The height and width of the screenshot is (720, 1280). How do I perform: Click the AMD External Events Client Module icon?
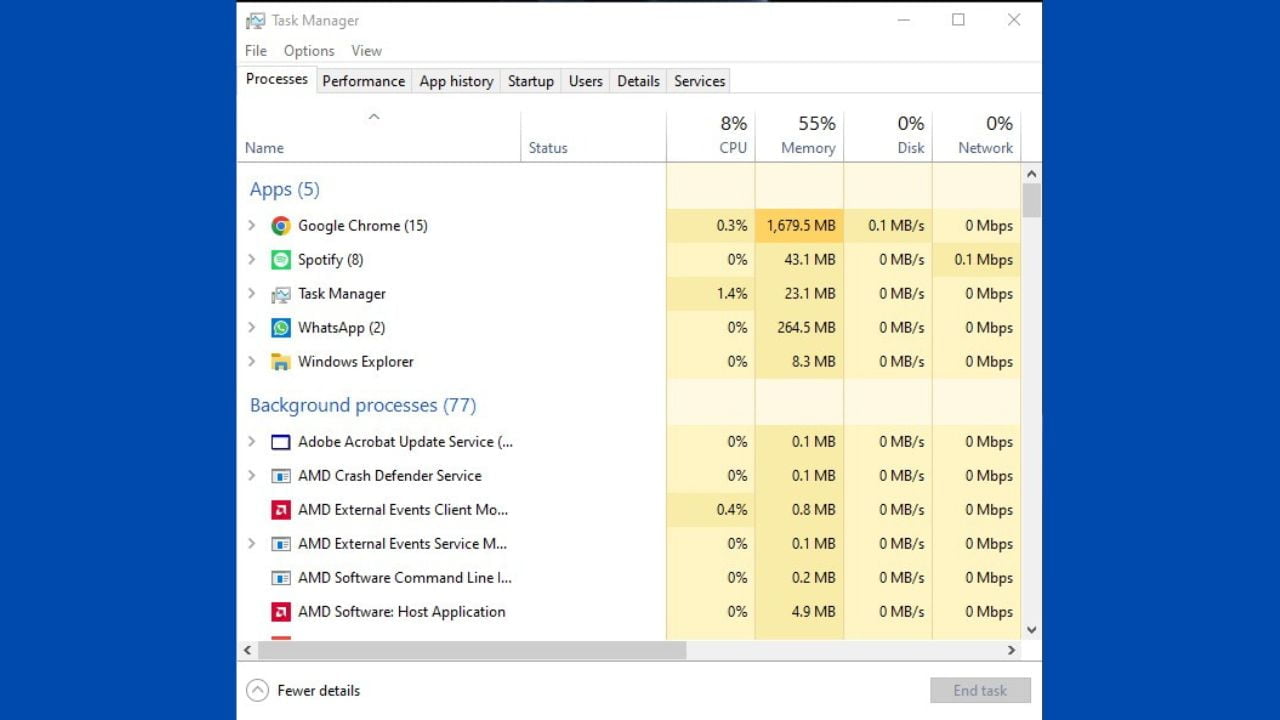[281, 510]
